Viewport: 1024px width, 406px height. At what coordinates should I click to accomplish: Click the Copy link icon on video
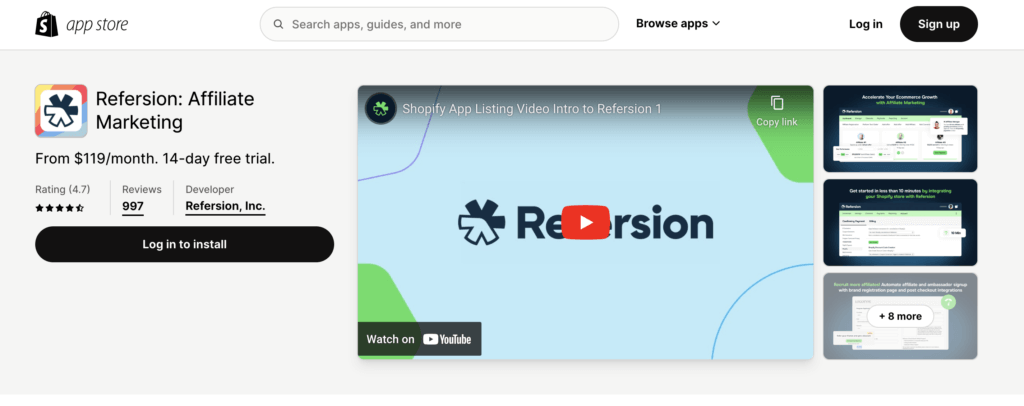[x=777, y=103]
